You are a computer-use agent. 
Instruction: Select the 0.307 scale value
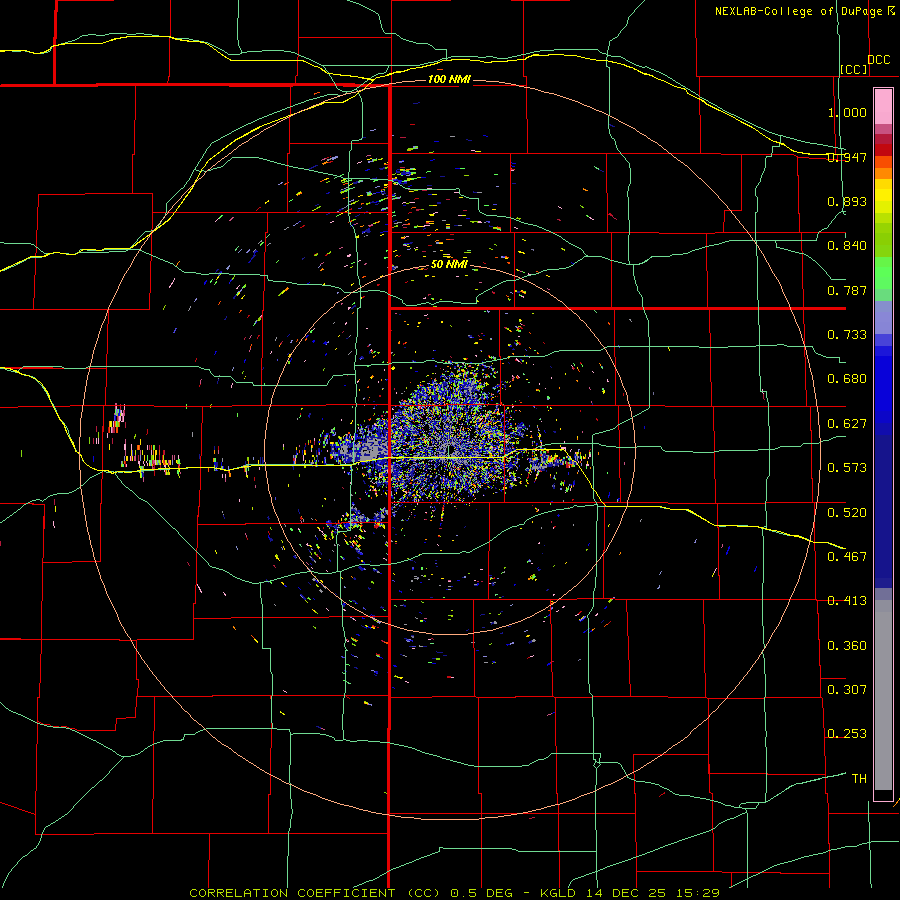tap(847, 690)
